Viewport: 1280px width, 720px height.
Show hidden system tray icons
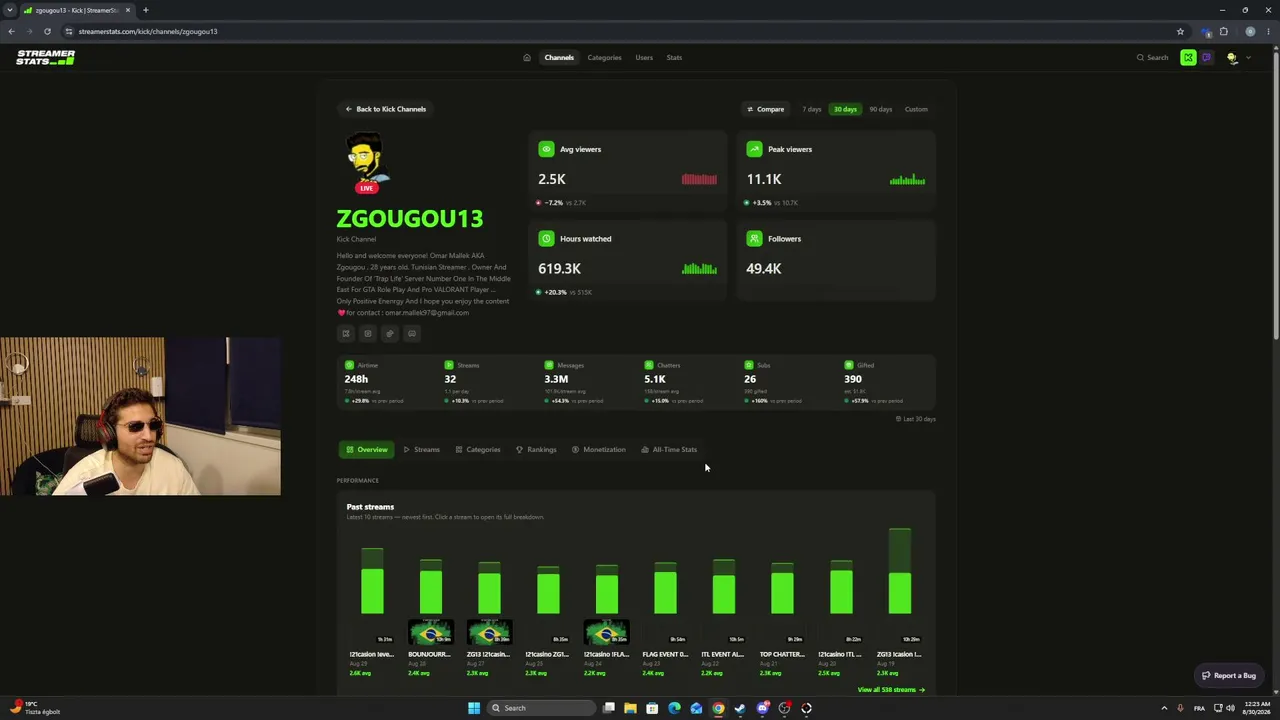point(1164,708)
